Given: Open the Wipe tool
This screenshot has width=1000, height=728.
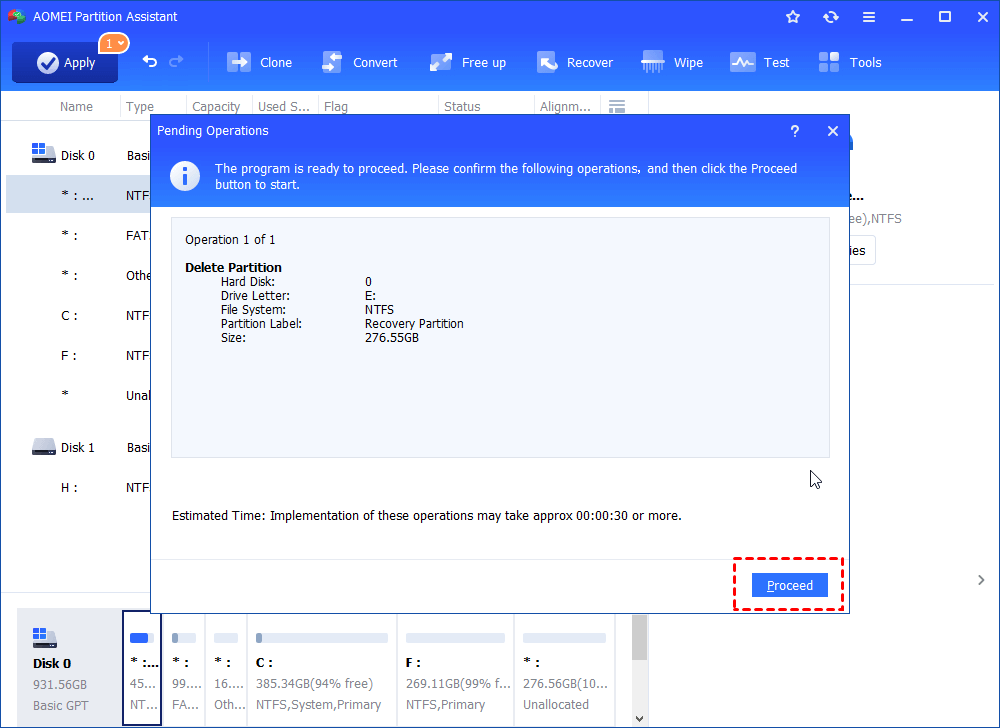Looking at the screenshot, I should pos(672,62).
